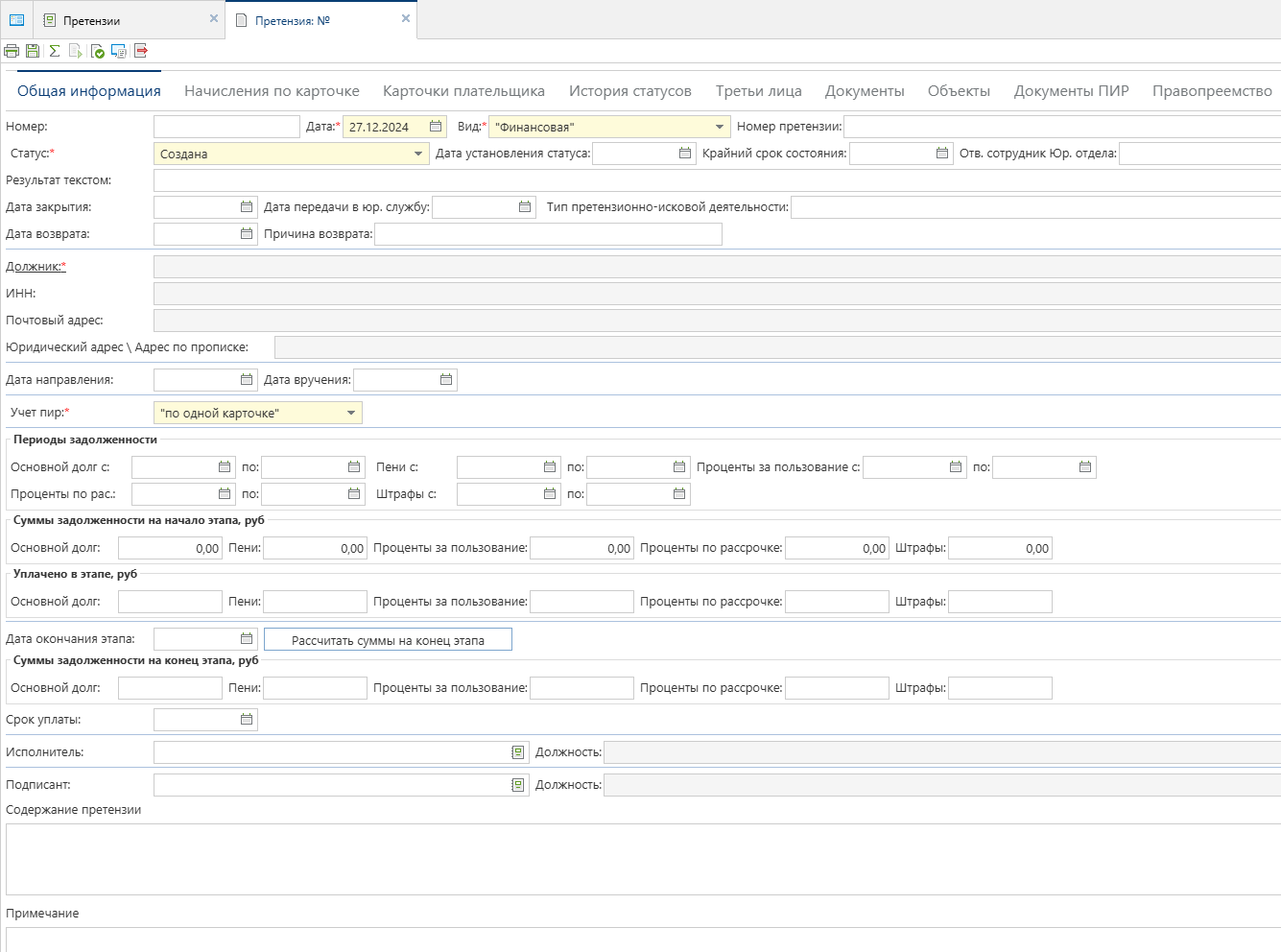Image resolution: width=1281 pixels, height=952 pixels.
Task: Switch to Начисления по карточке tab
Action: 272,91
